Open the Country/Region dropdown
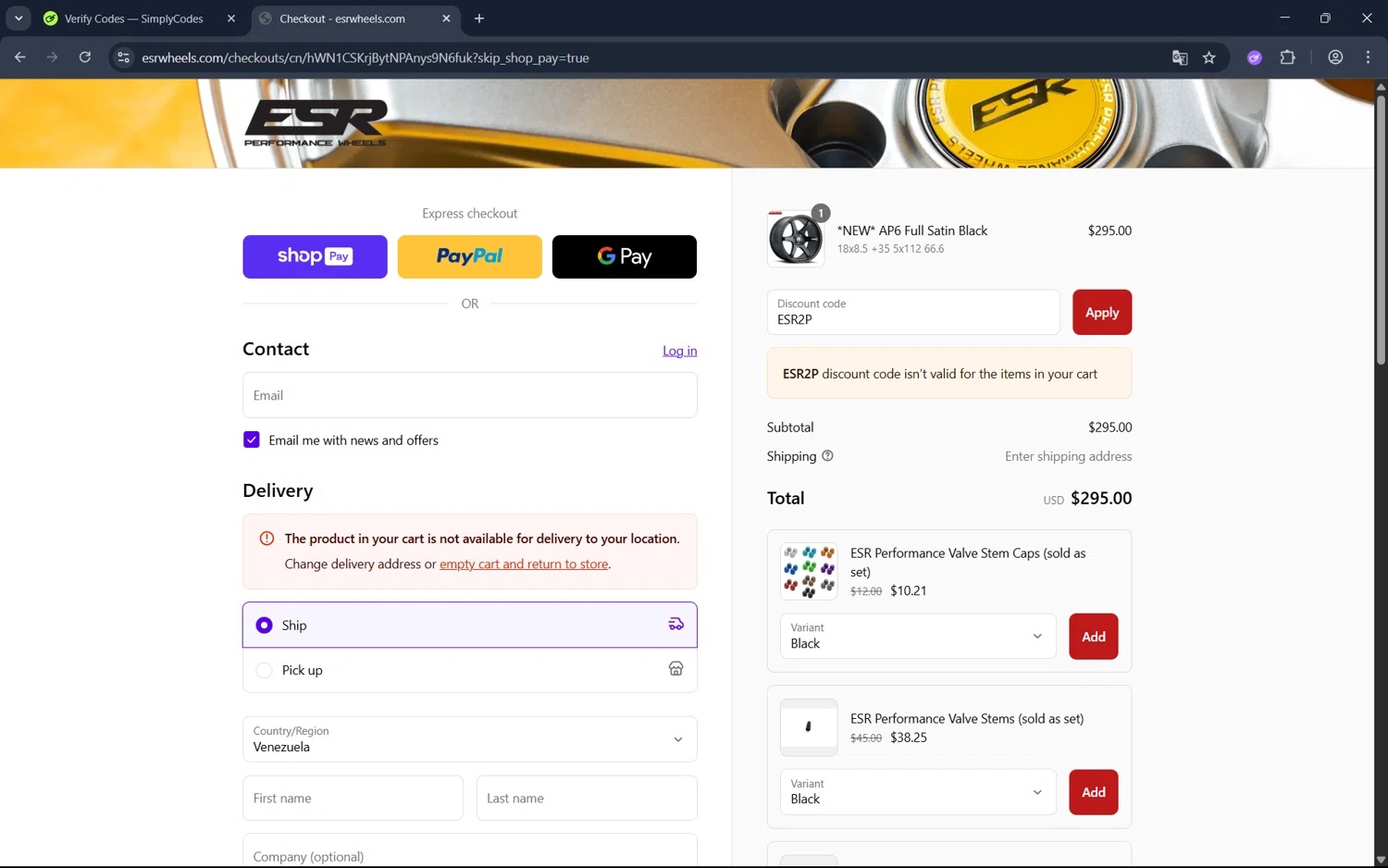 [470, 739]
